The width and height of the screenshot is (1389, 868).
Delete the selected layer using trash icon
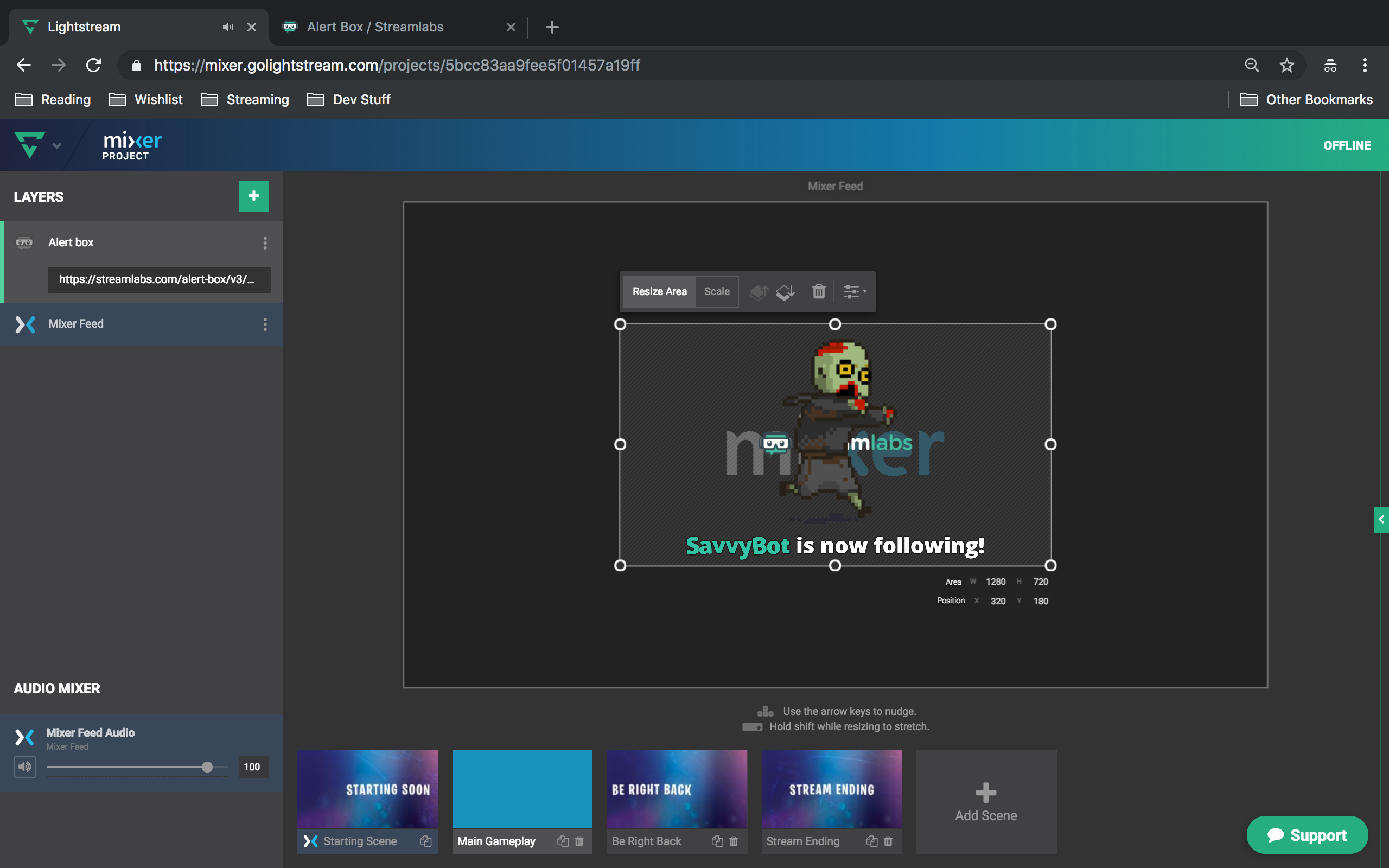tap(818, 292)
